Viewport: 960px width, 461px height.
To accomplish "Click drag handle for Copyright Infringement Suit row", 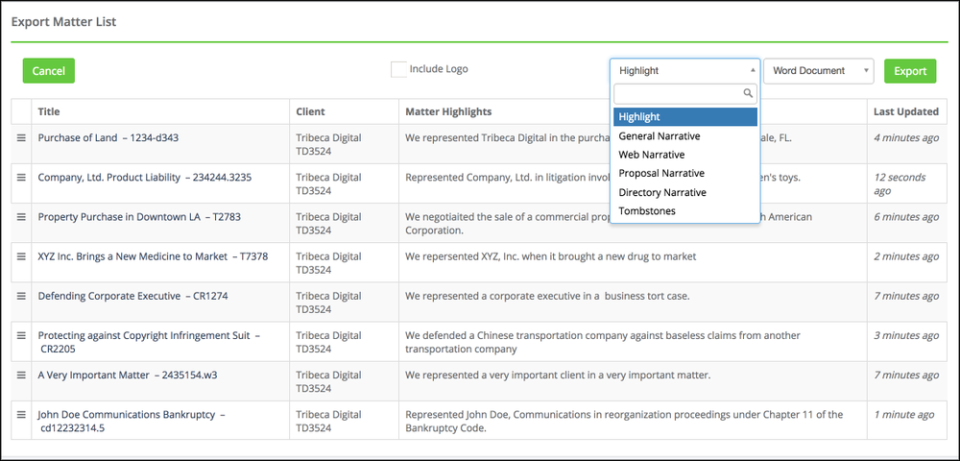I will [21, 335].
